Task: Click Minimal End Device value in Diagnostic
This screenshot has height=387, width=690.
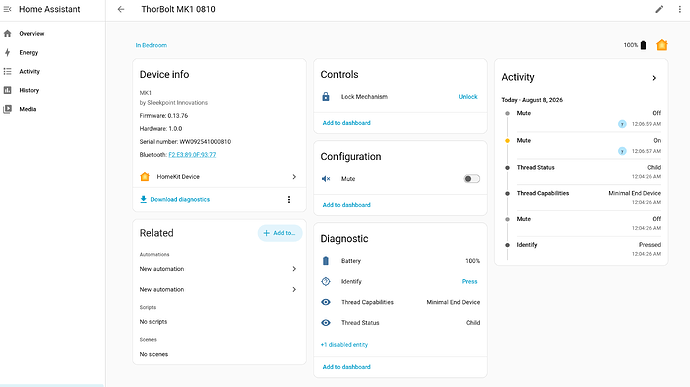Action: tap(453, 302)
